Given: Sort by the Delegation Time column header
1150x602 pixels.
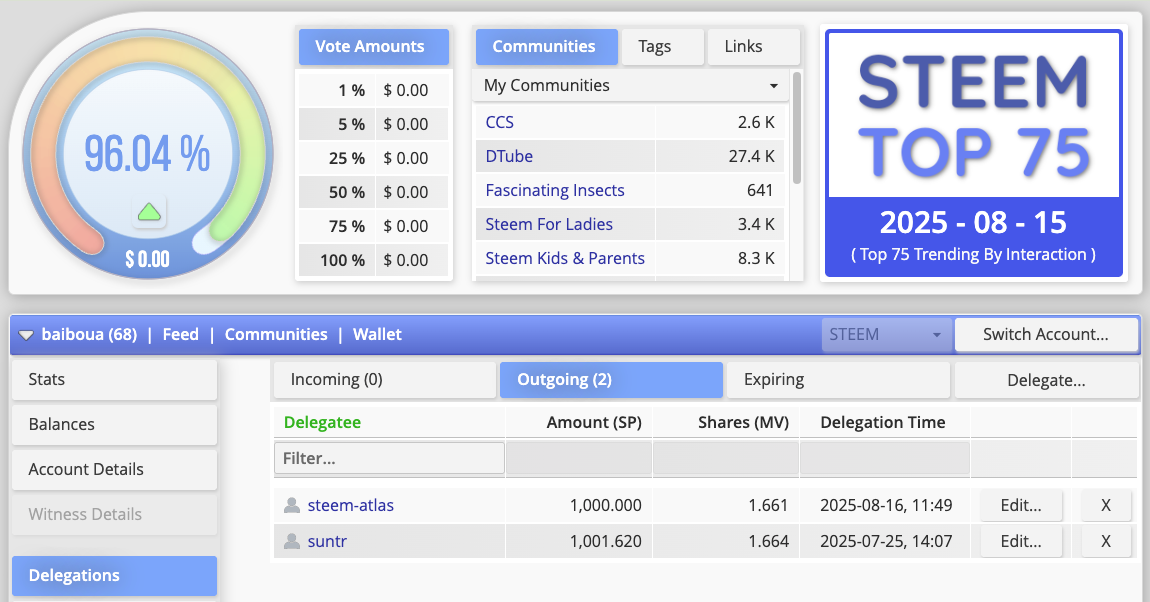Looking at the screenshot, I should pos(882,422).
